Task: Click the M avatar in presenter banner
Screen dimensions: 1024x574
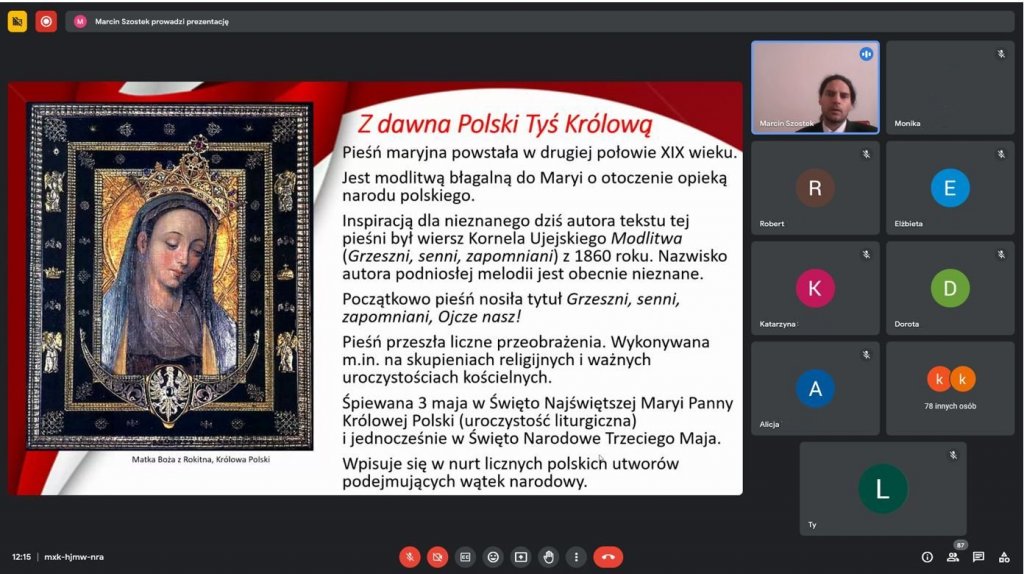Action: [80, 22]
